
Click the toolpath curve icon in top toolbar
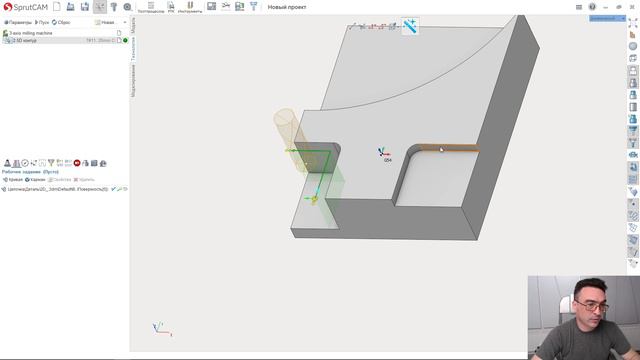(226, 7)
